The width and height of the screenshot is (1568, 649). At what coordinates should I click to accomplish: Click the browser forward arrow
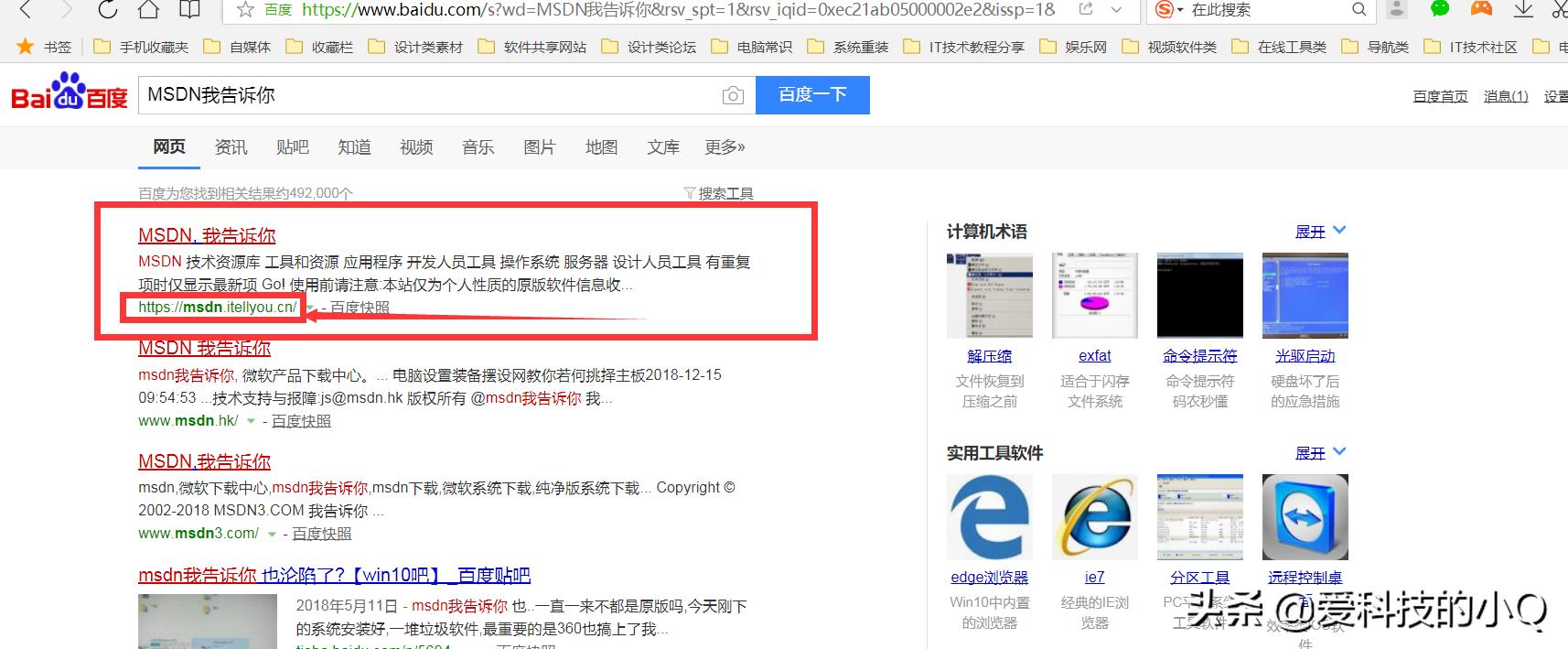pos(66,10)
